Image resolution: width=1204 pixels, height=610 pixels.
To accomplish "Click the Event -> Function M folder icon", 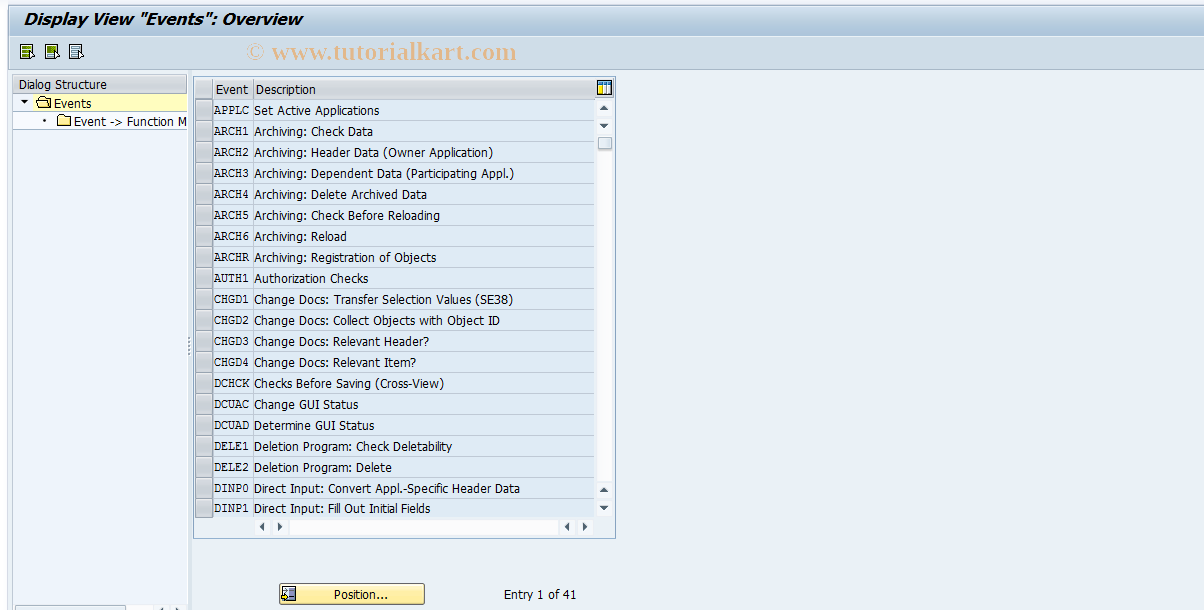I will click(64, 121).
